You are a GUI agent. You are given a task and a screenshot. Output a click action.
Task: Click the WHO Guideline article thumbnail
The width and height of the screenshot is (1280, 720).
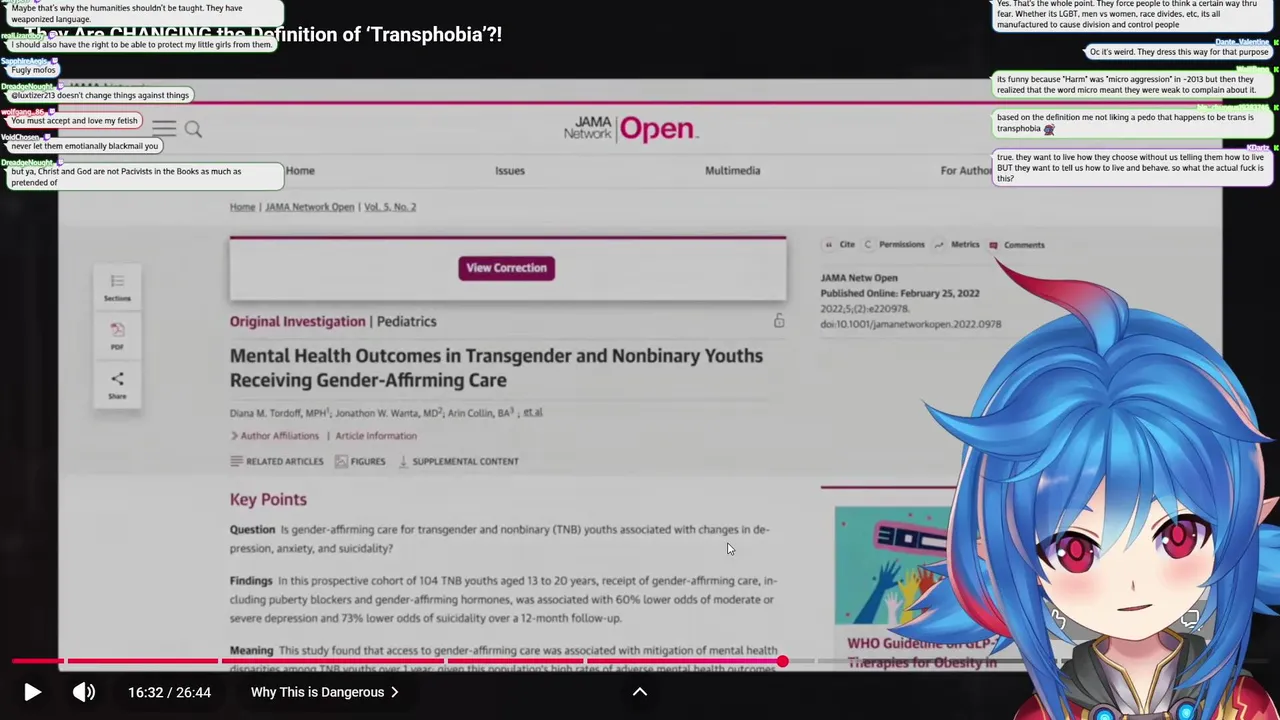[x=893, y=565]
